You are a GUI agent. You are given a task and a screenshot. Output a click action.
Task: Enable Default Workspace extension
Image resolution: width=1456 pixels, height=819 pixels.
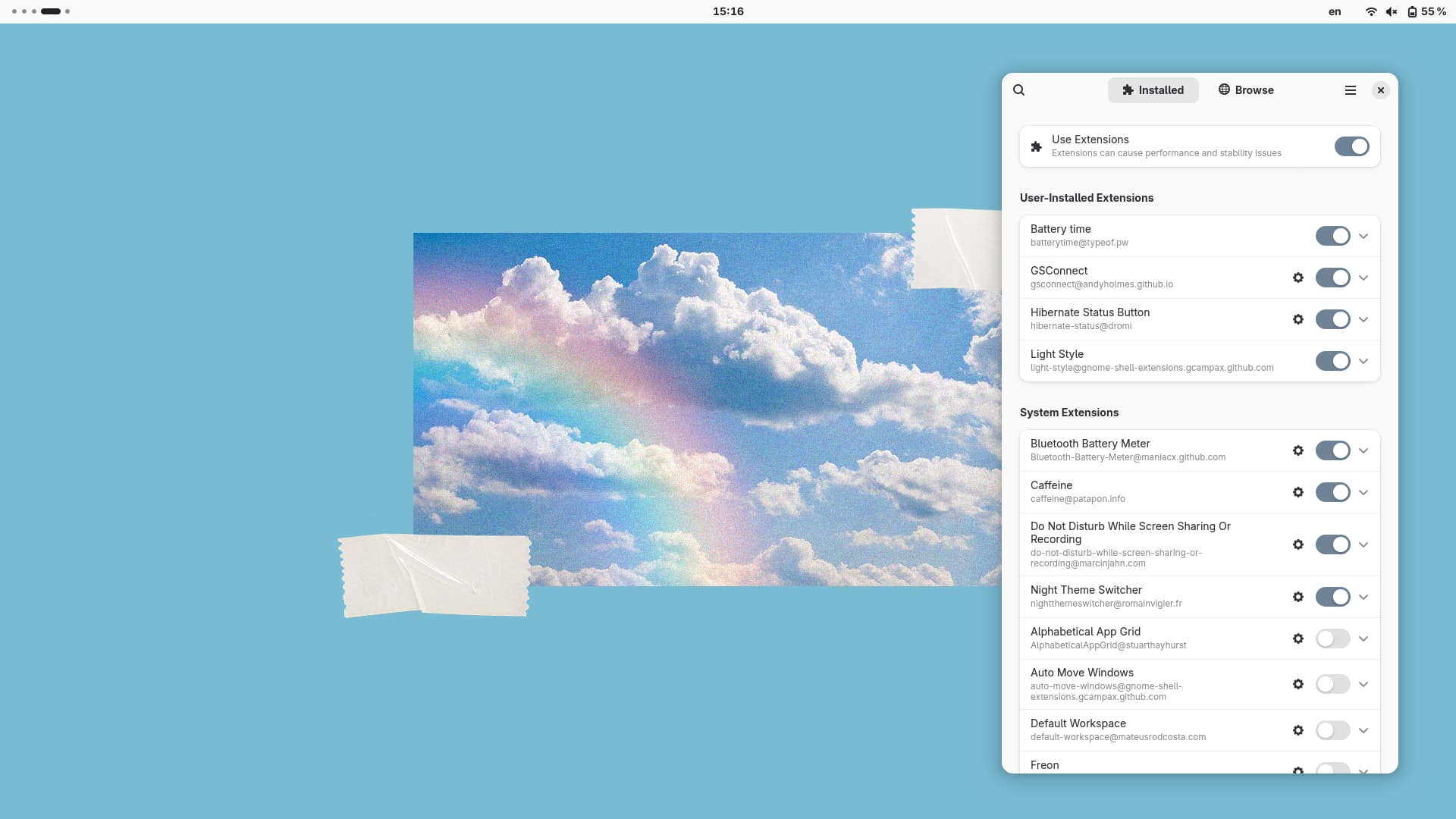(1332, 730)
